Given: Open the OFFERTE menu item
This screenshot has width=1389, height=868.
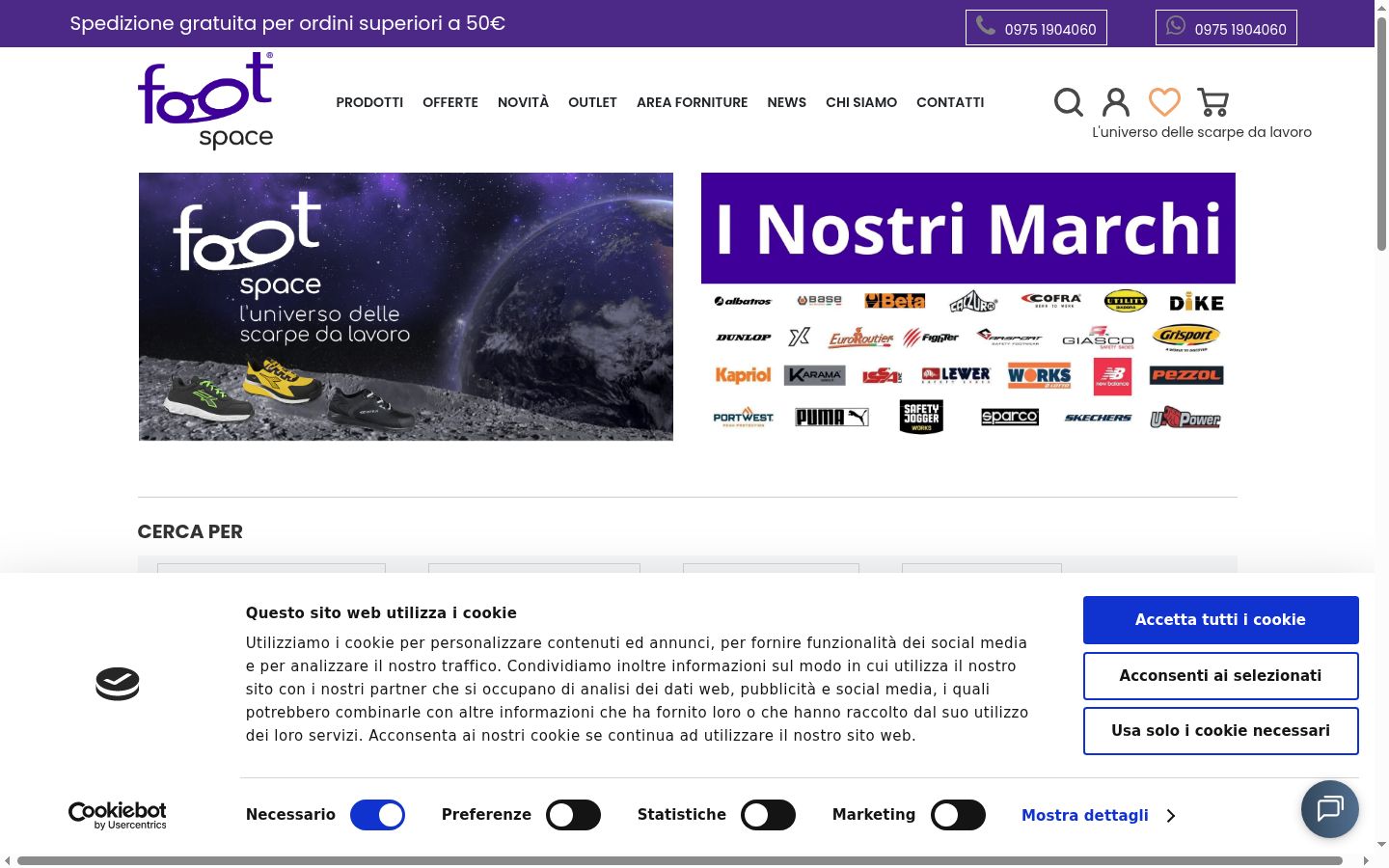Looking at the screenshot, I should (450, 102).
